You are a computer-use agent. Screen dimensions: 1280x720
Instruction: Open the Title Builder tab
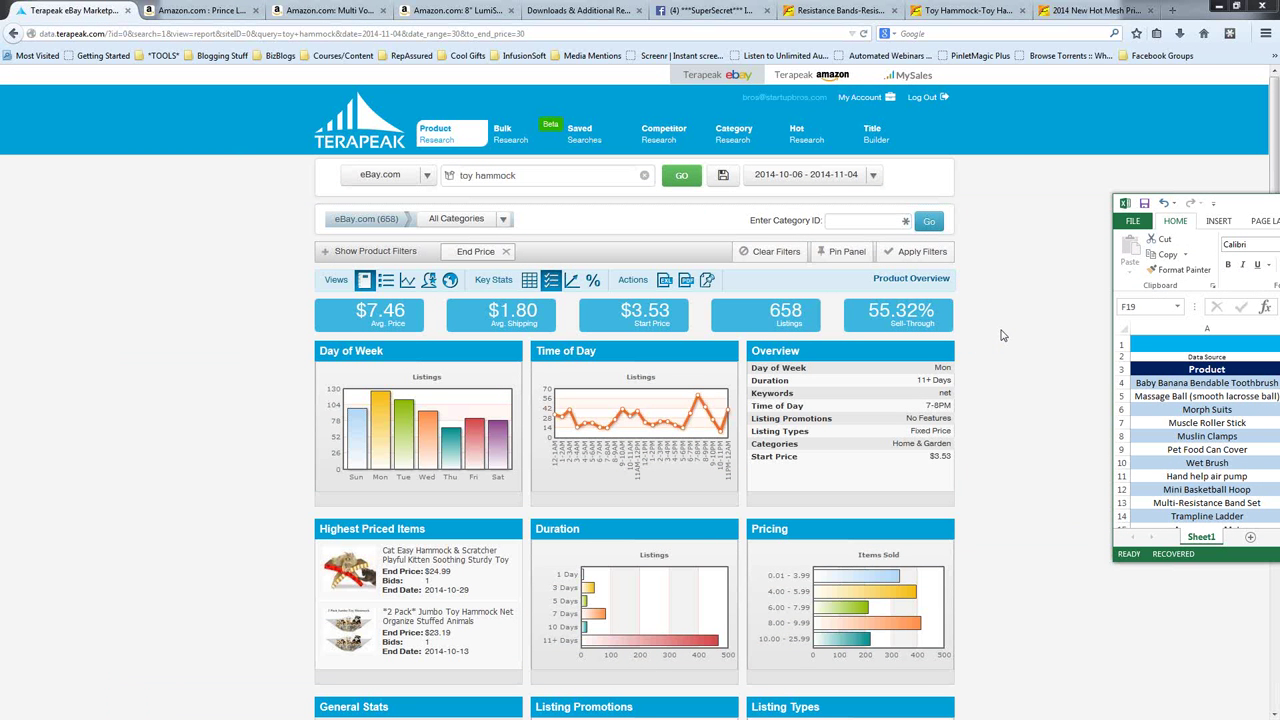(876, 134)
